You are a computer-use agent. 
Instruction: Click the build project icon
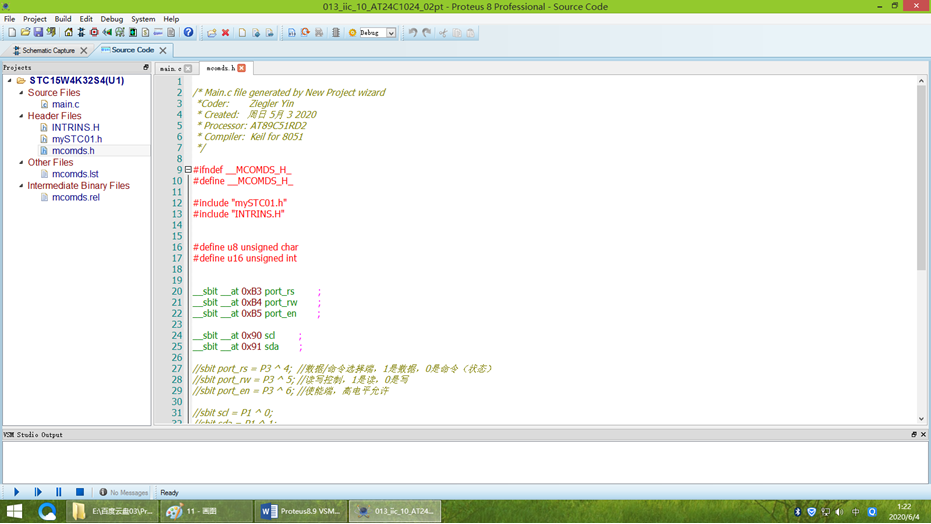[x=292, y=33]
